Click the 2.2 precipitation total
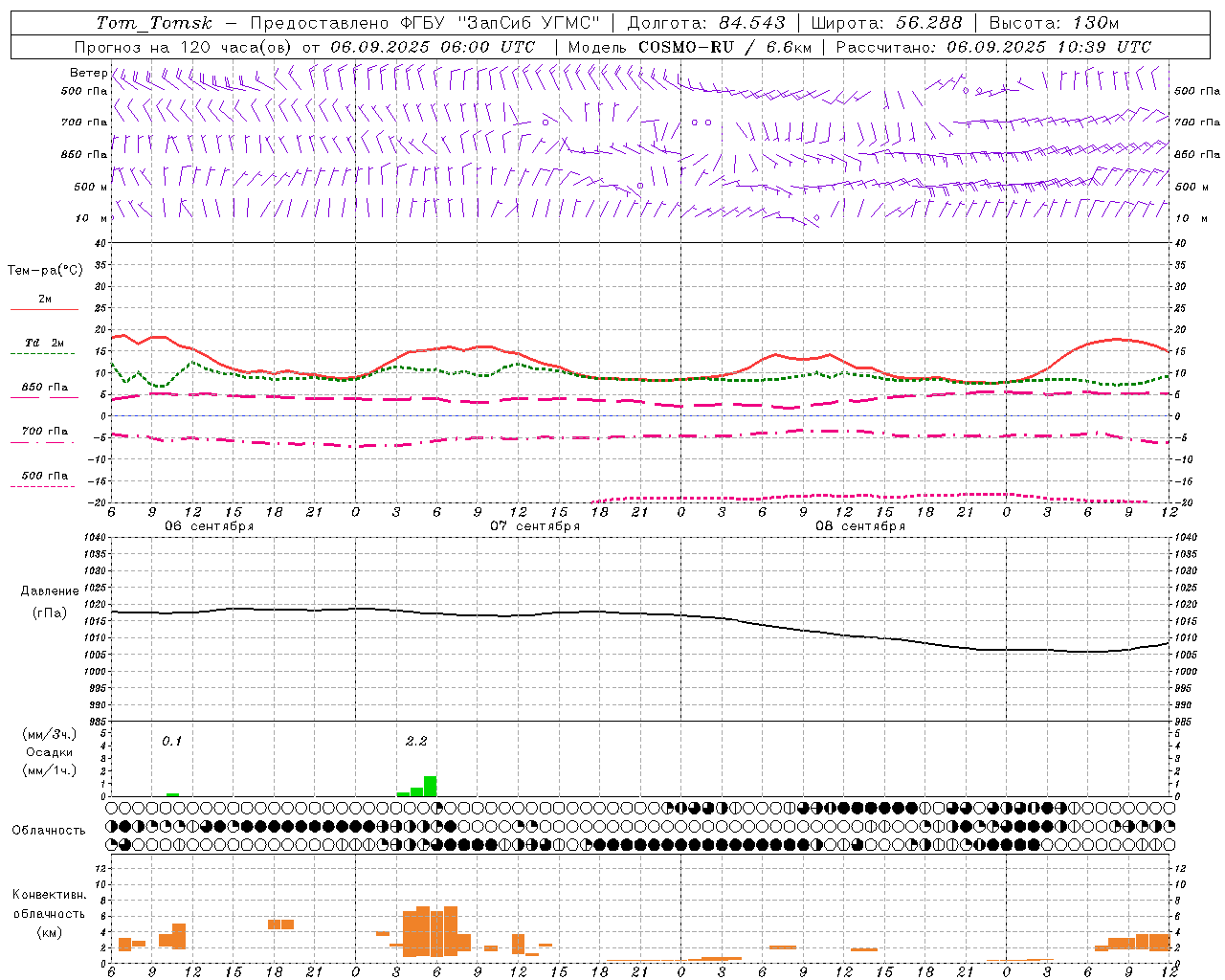The width and height of the screenshot is (1225, 980). (416, 741)
